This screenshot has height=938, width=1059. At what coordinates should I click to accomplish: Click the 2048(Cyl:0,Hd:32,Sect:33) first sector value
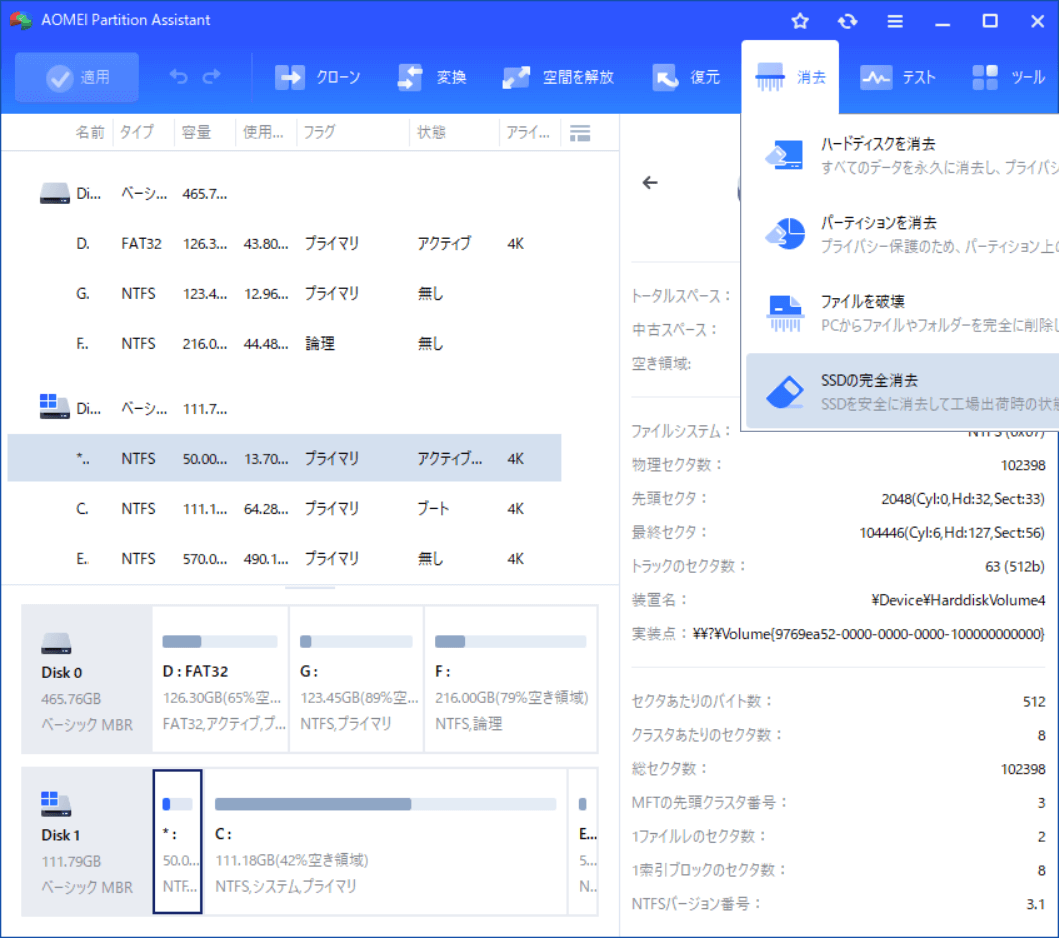point(962,498)
